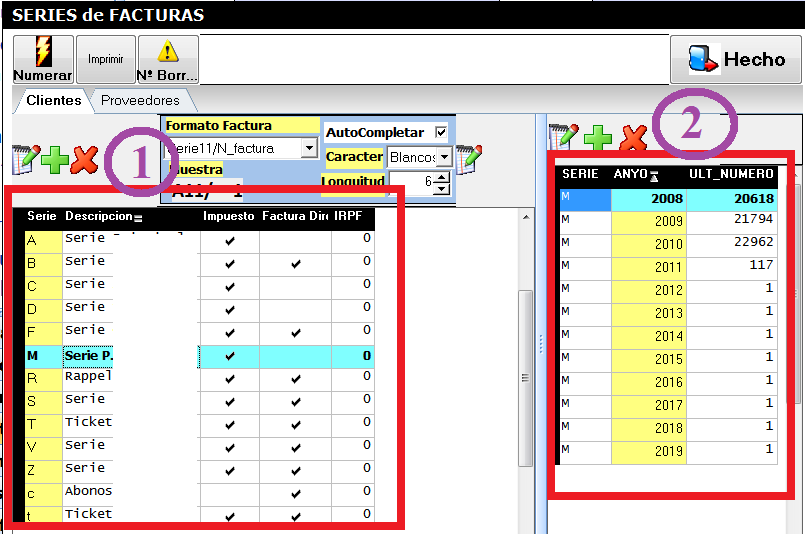Toggle the AutoCompletar checkbox
Image resolution: width=805 pixels, height=534 pixels.
pyautogui.click(x=442, y=133)
